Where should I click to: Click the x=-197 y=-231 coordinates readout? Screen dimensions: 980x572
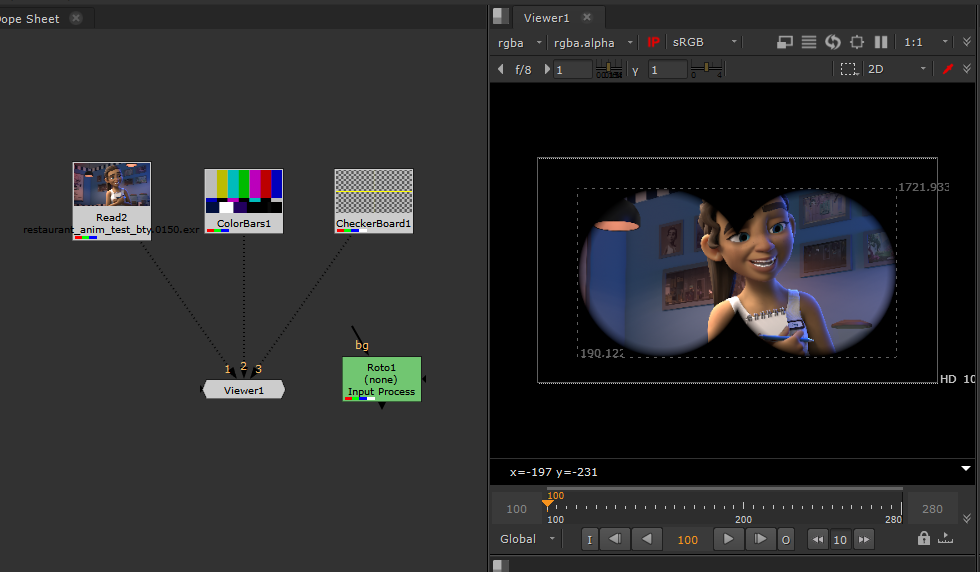pyautogui.click(x=553, y=472)
